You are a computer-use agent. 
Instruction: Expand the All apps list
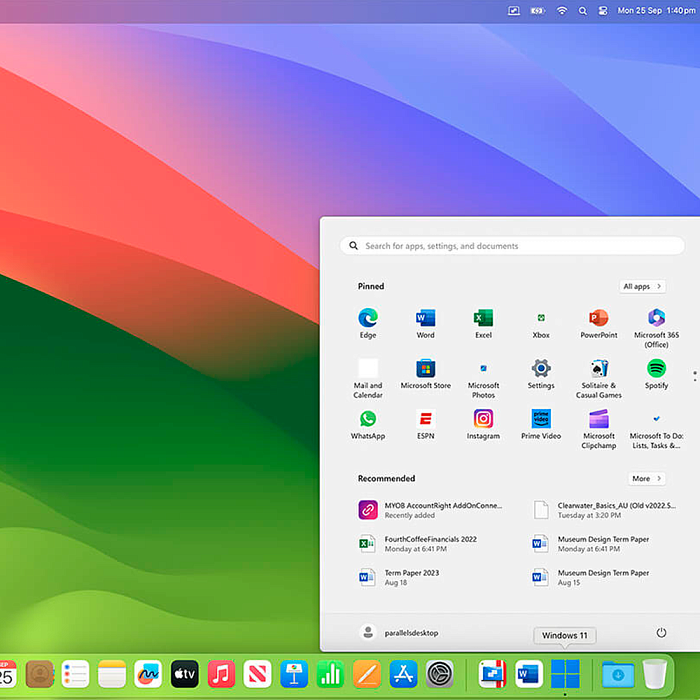point(642,286)
